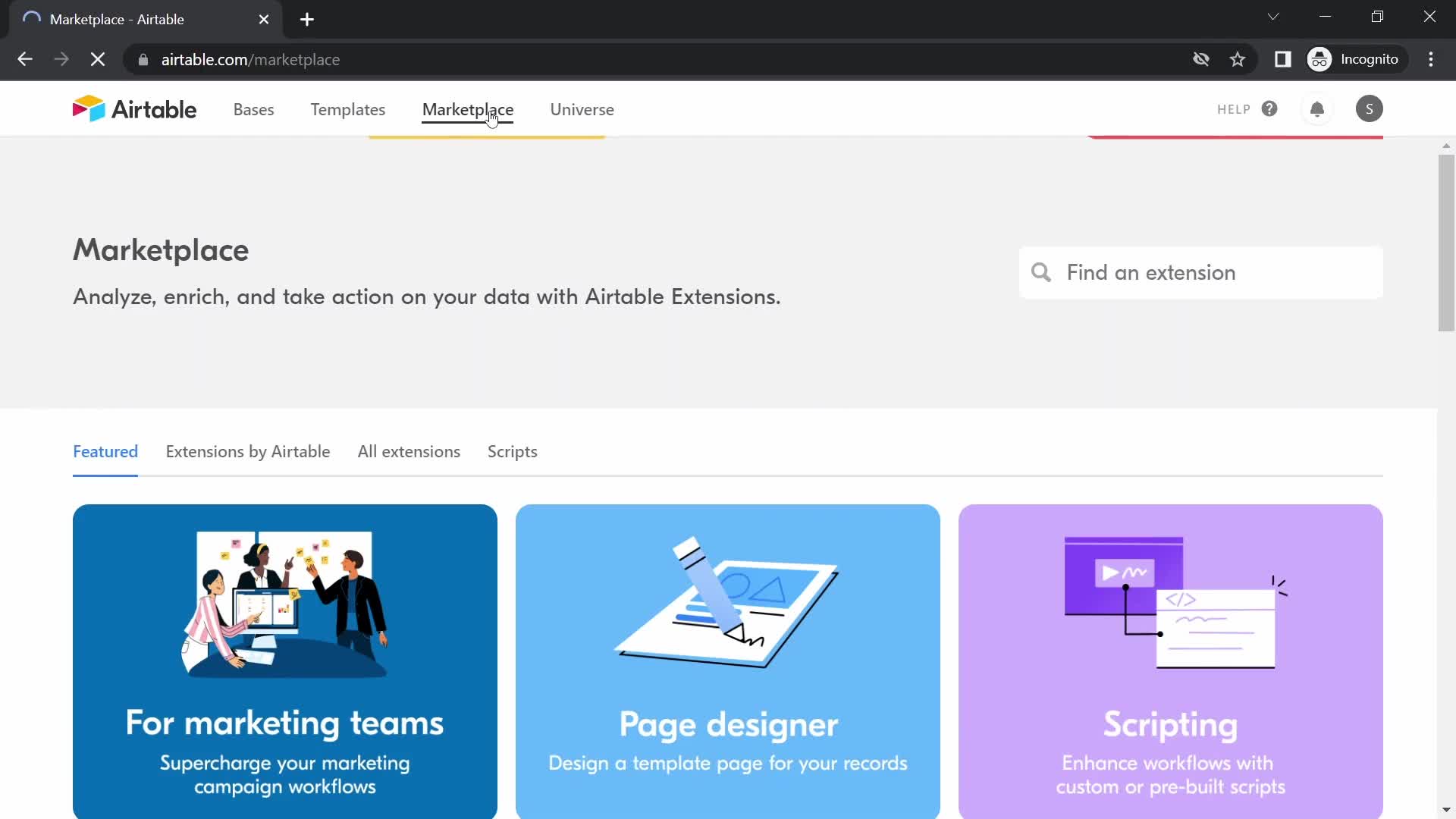Click the incognito user profile icon
The width and height of the screenshot is (1456, 819).
coord(1321,59)
